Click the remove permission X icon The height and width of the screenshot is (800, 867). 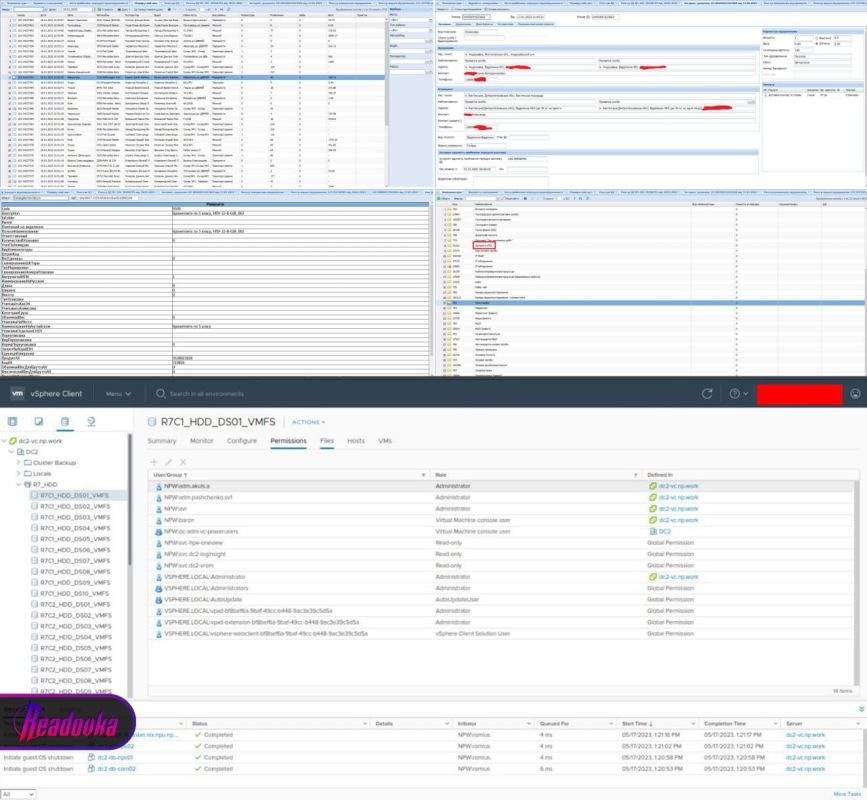point(183,462)
